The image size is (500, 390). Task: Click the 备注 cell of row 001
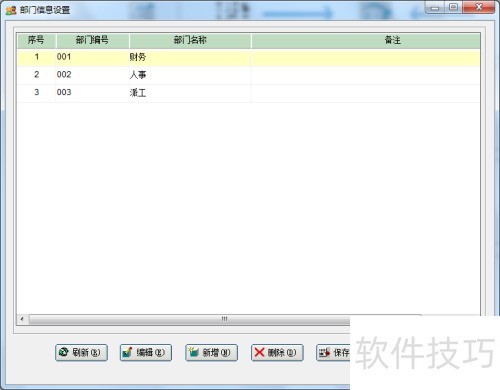coord(366,57)
